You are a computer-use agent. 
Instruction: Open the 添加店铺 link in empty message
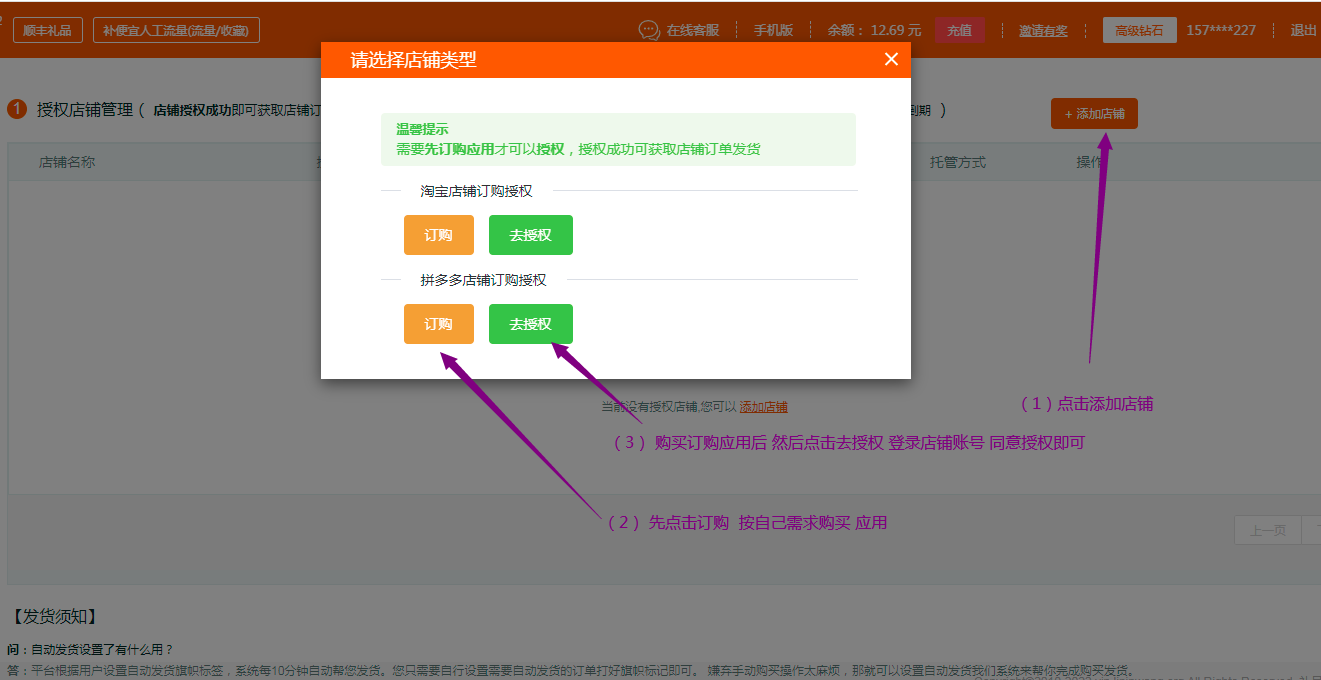point(764,407)
